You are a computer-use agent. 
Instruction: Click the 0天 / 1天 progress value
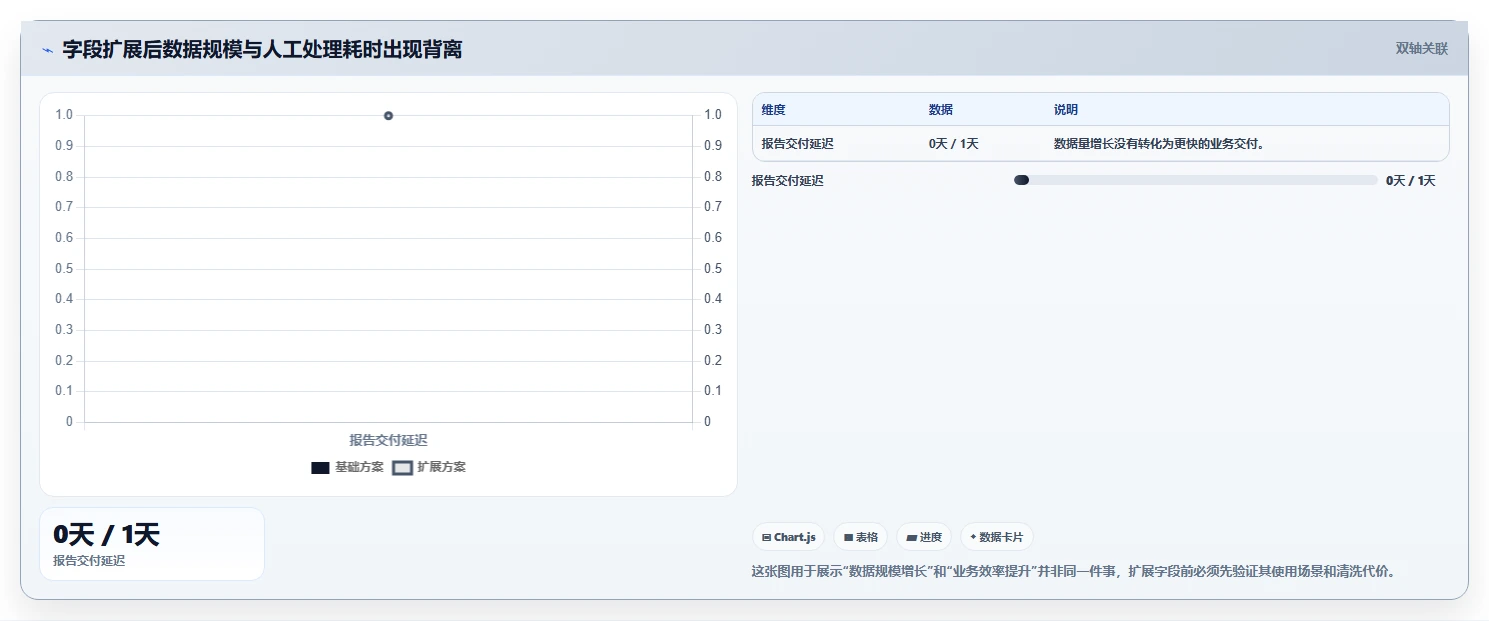point(1410,181)
